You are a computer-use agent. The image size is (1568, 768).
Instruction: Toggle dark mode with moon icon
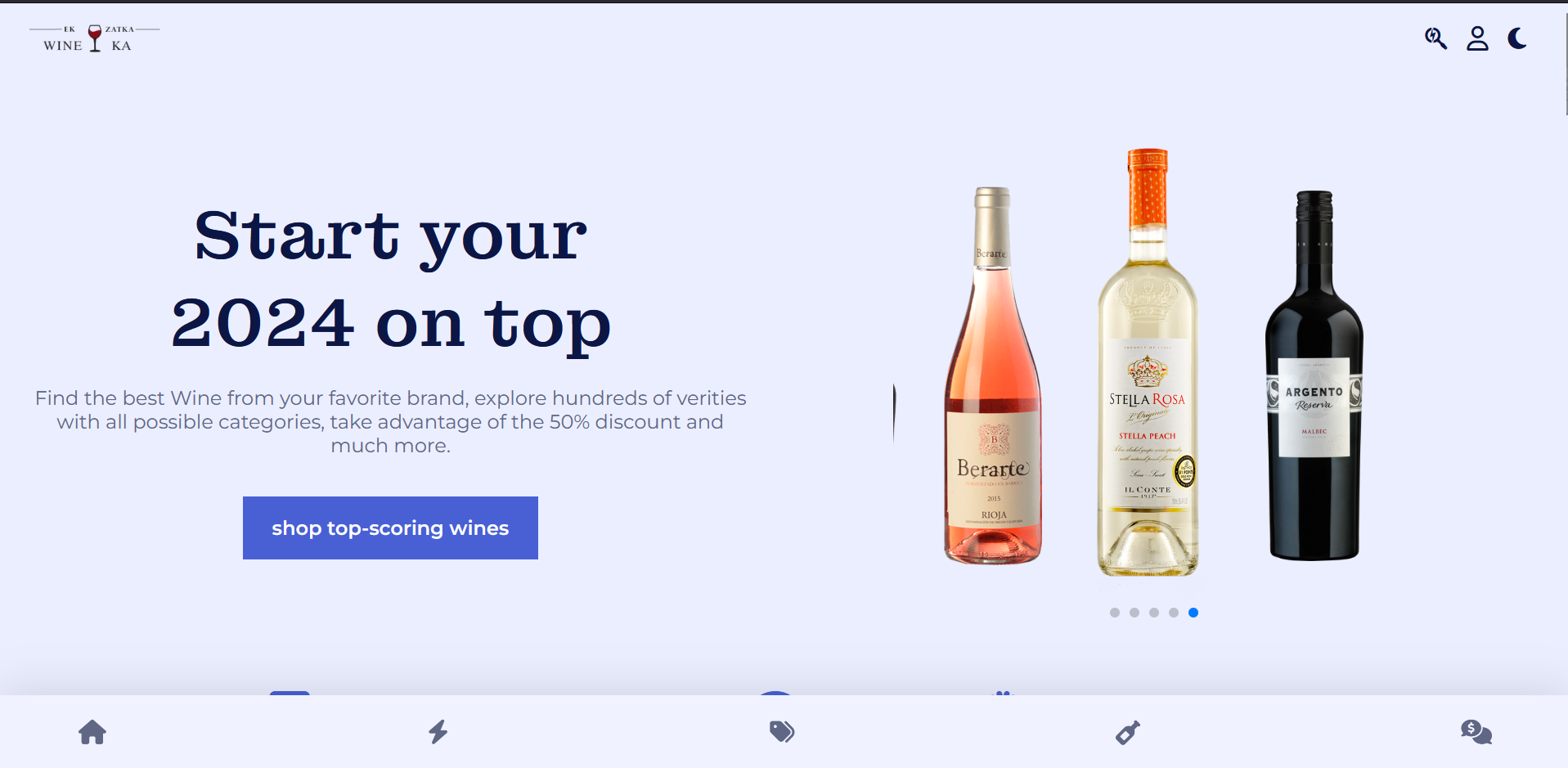(x=1517, y=38)
